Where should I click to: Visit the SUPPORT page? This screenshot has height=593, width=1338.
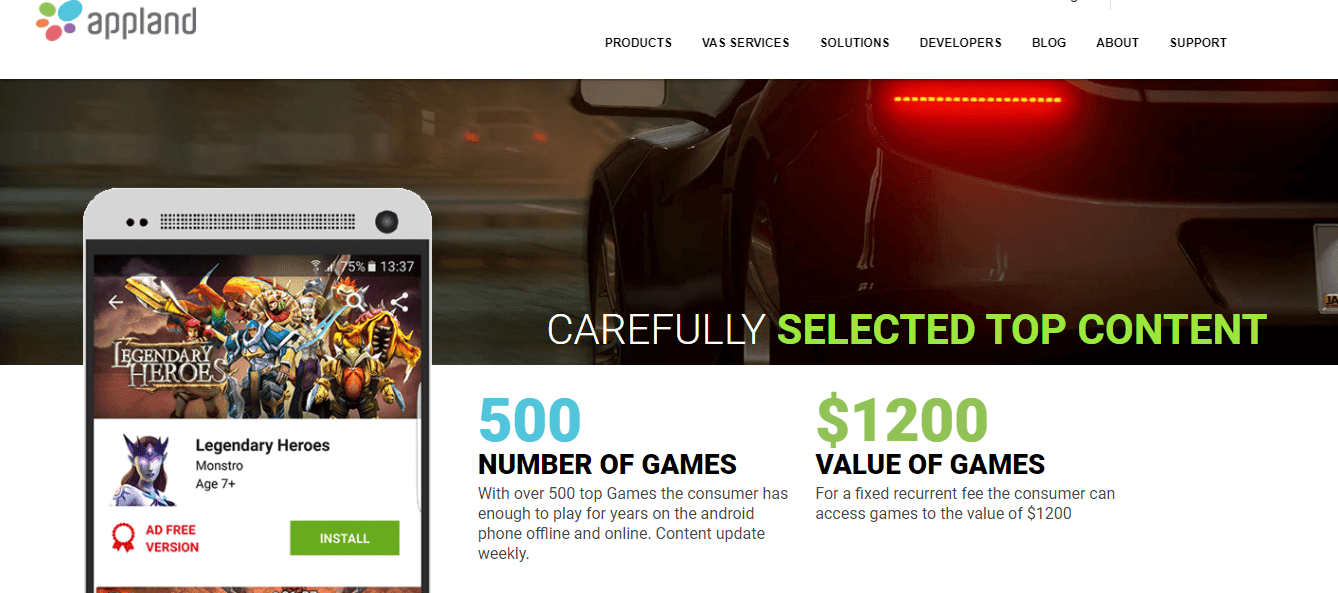click(x=1198, y=43)
